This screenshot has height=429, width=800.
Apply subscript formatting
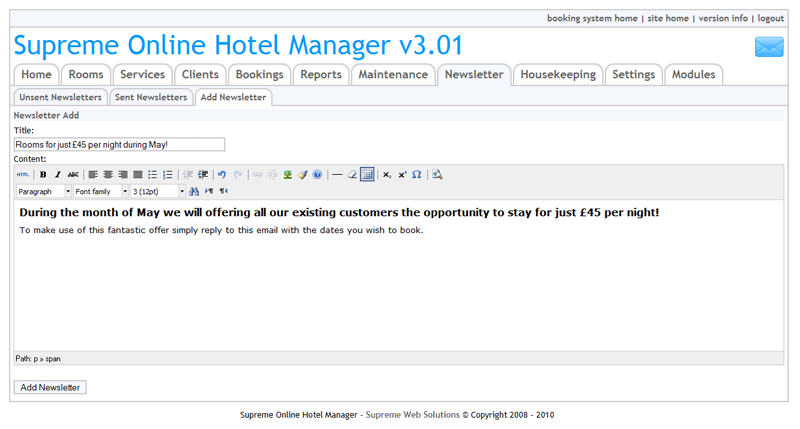coord(387,174)
